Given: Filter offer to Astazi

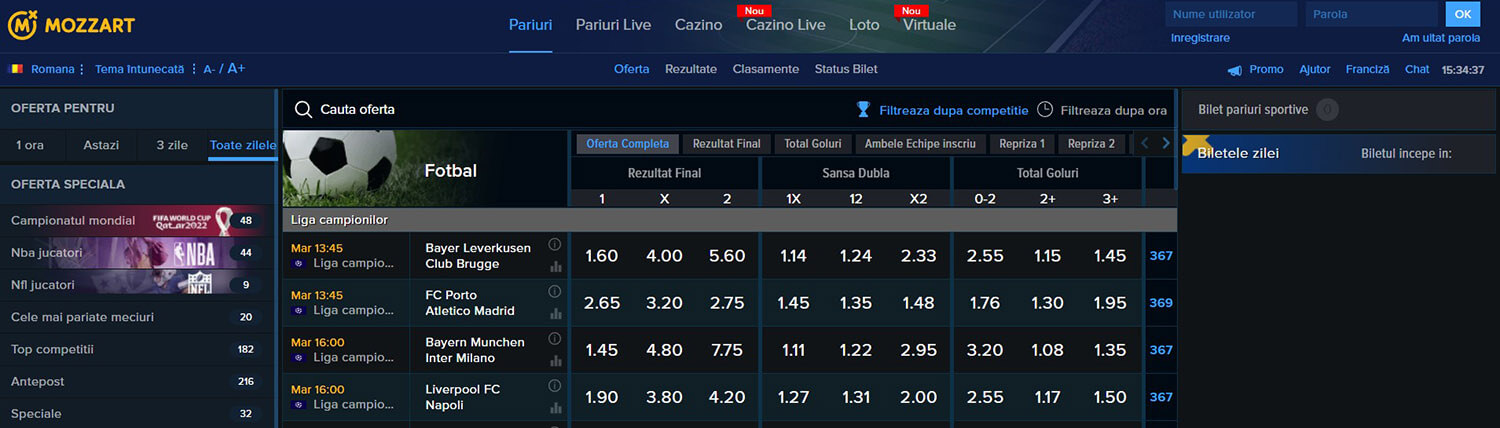Looking at the screenshot, I should 101,145.
